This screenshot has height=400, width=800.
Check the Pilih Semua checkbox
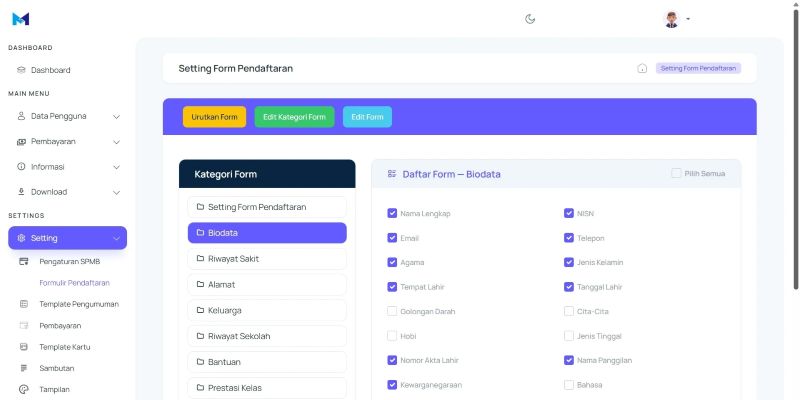coord(677,173)
